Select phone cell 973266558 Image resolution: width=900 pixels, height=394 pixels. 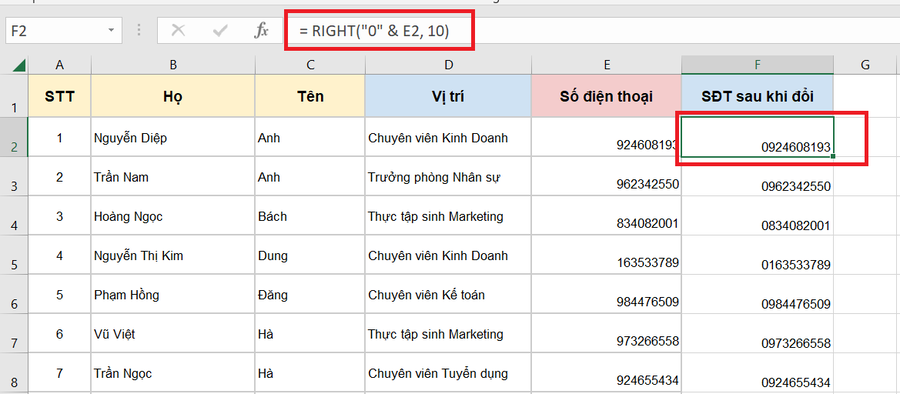607,334
